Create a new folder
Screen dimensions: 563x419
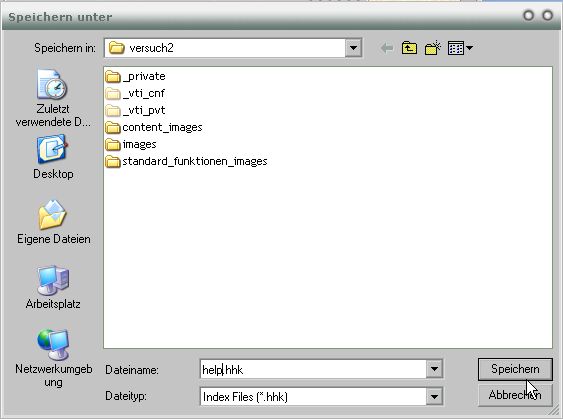click(x=433, y=48)
